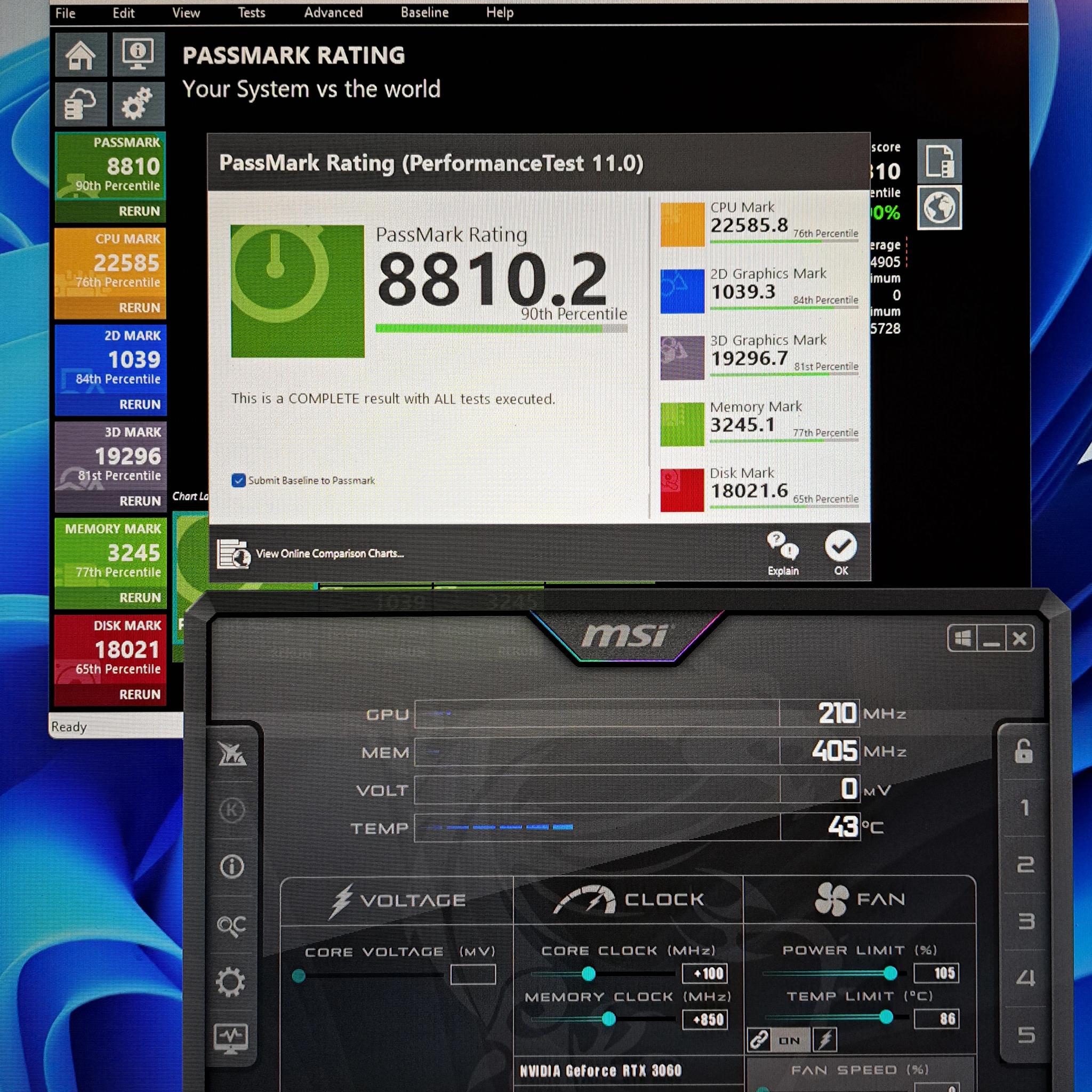1092x1092 pixels.
Task: Click the MSI Afterburner dragon logo icon
Action: point(232,754)
